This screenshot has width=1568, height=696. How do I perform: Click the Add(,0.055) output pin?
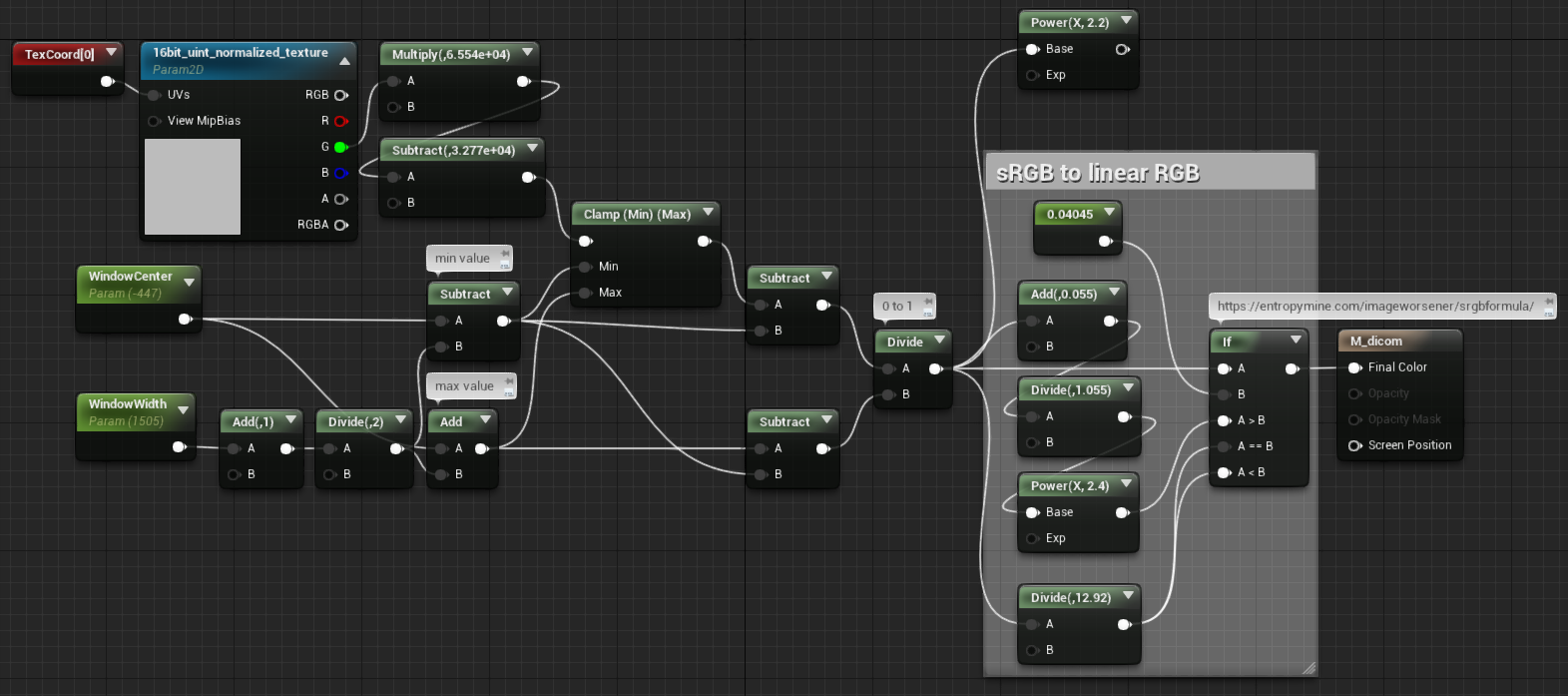[1110, 321]
